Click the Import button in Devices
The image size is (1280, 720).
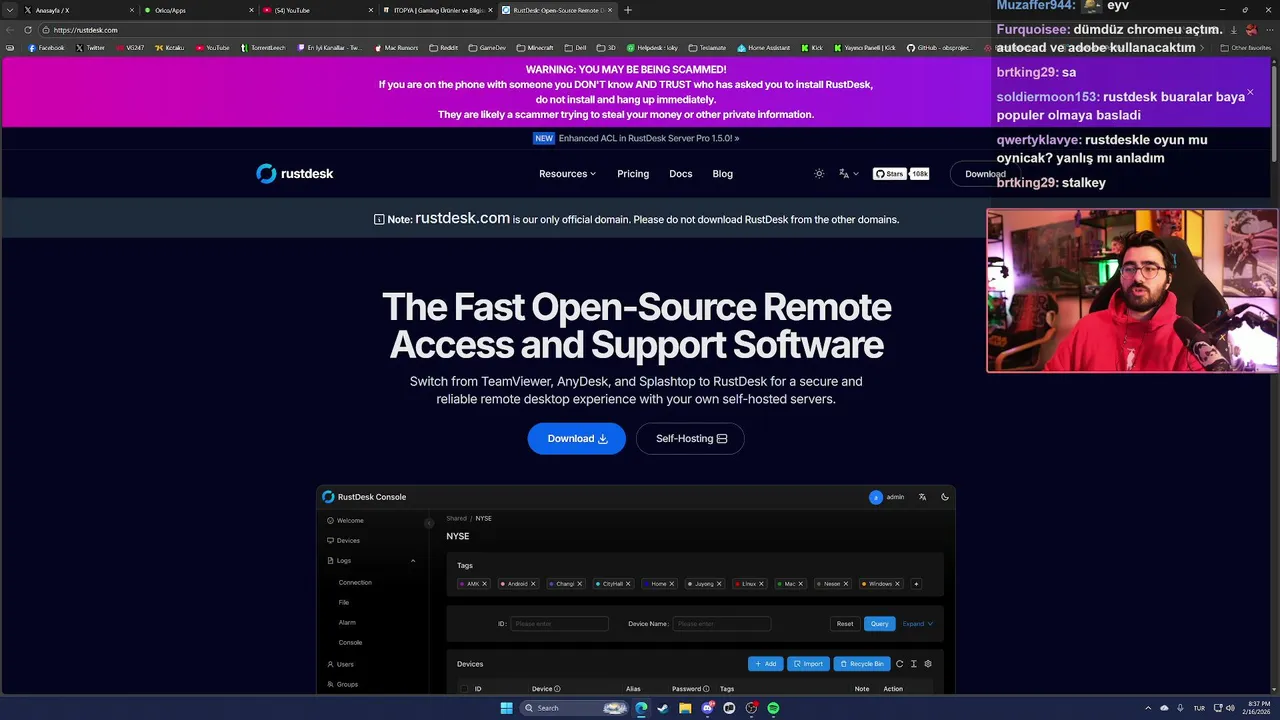click(x=808, y=664)
